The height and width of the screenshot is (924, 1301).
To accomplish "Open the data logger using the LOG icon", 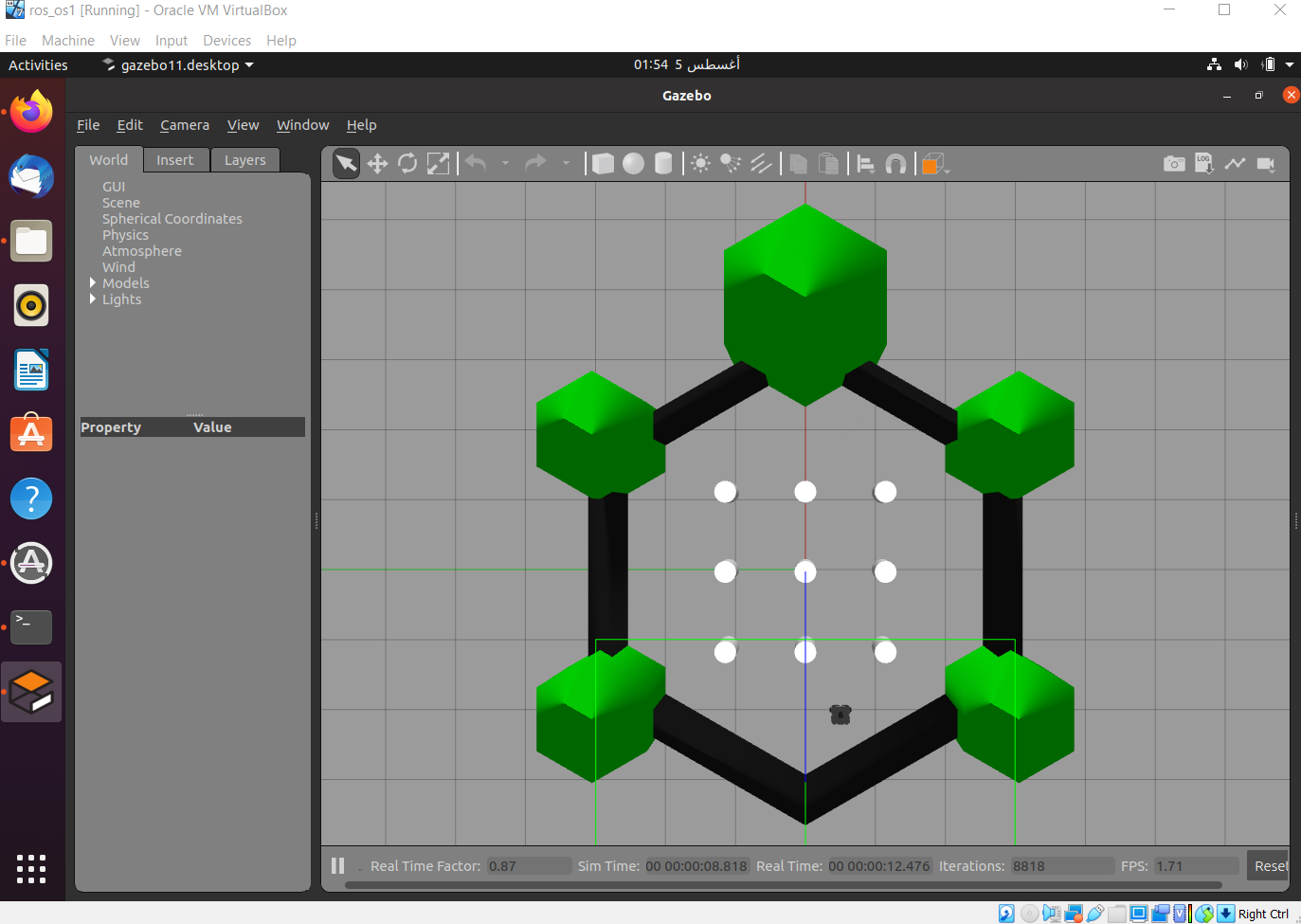I will click(1204, 163).
